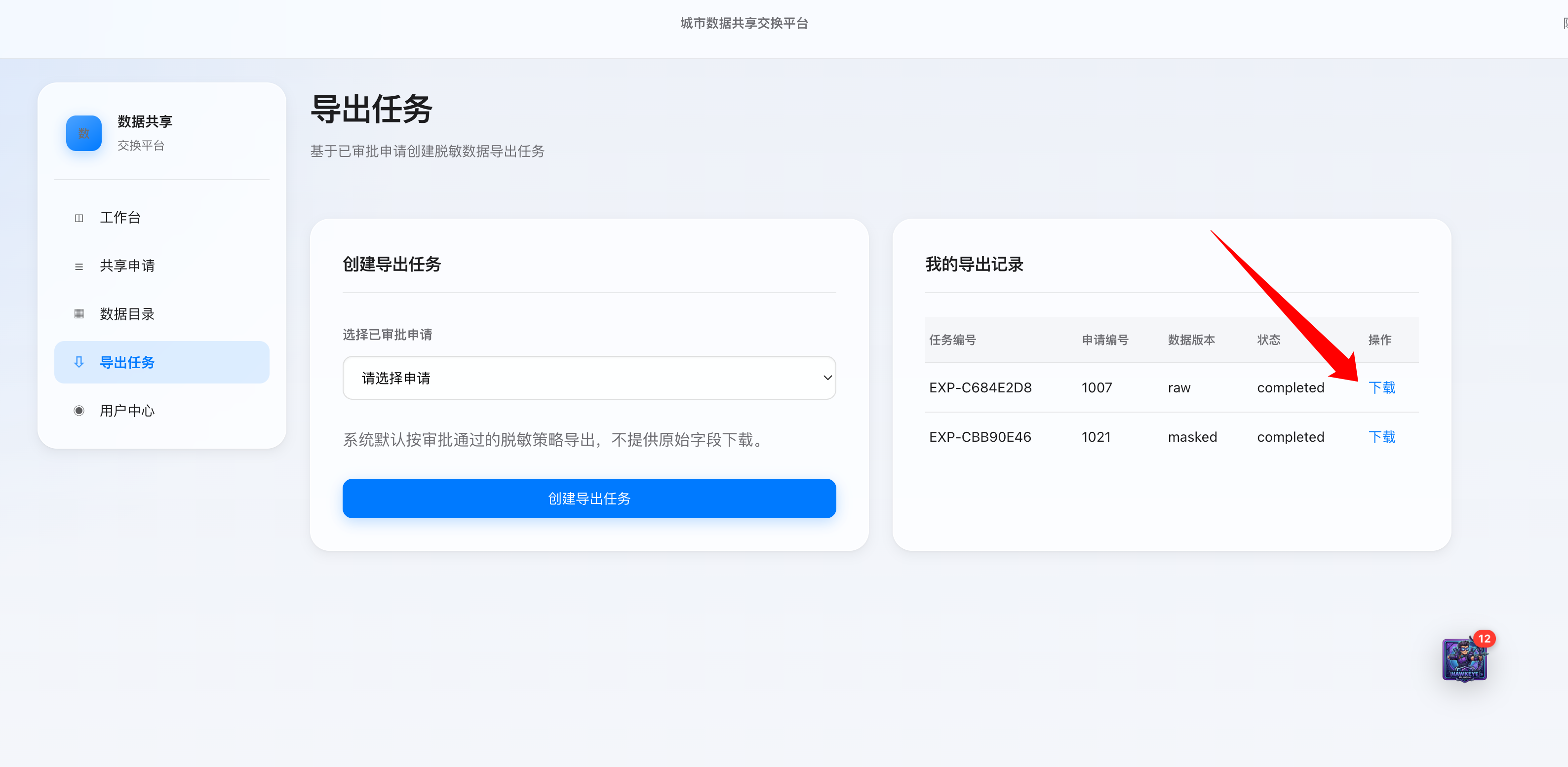Click the 我的导出记录 panel heading
The width and height of the screenshot is (1568, 767).
(x=974, y=264)
